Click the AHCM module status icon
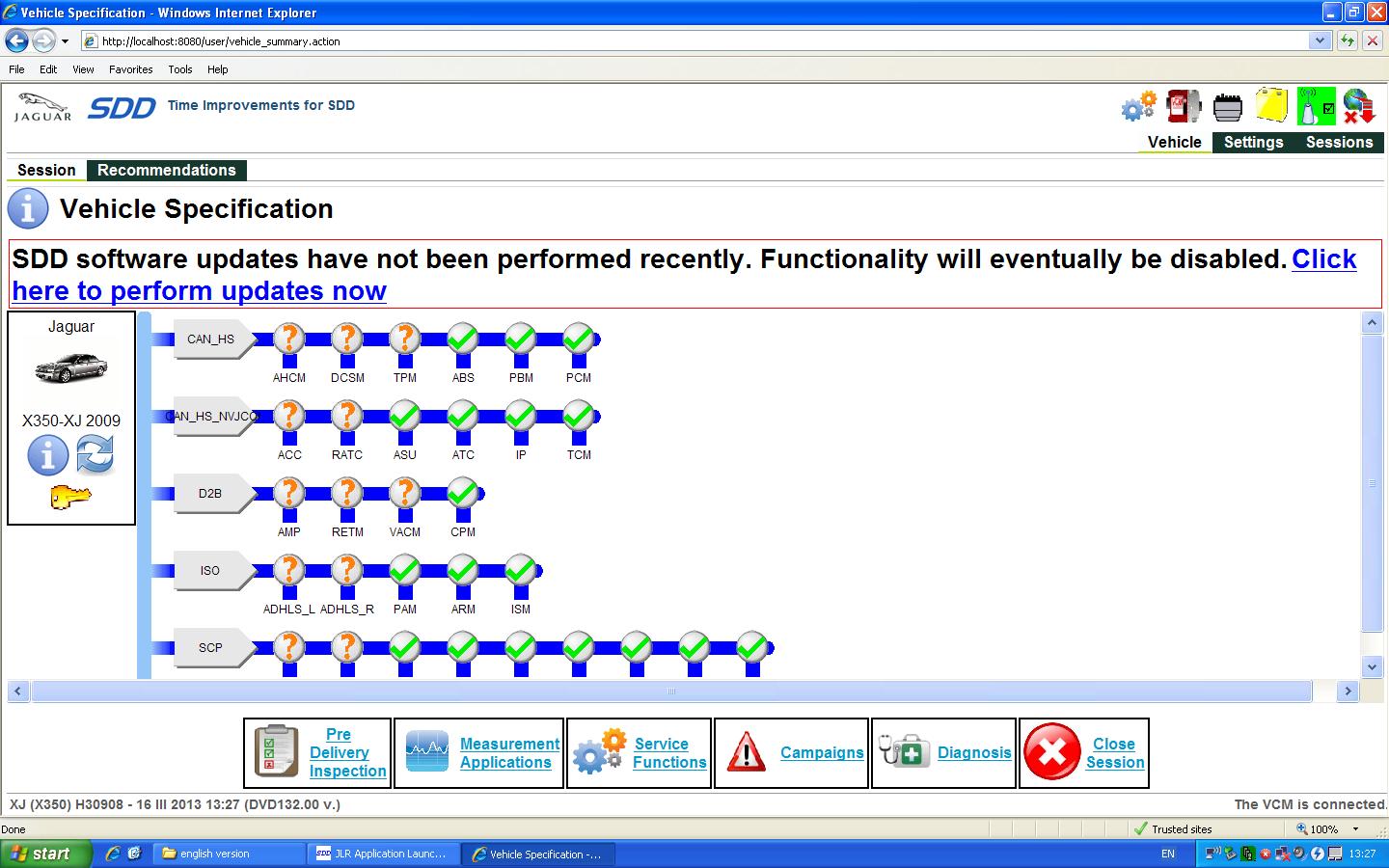Screen dimensions: 1389x868 pyautogui.click(x=288, y=339)
